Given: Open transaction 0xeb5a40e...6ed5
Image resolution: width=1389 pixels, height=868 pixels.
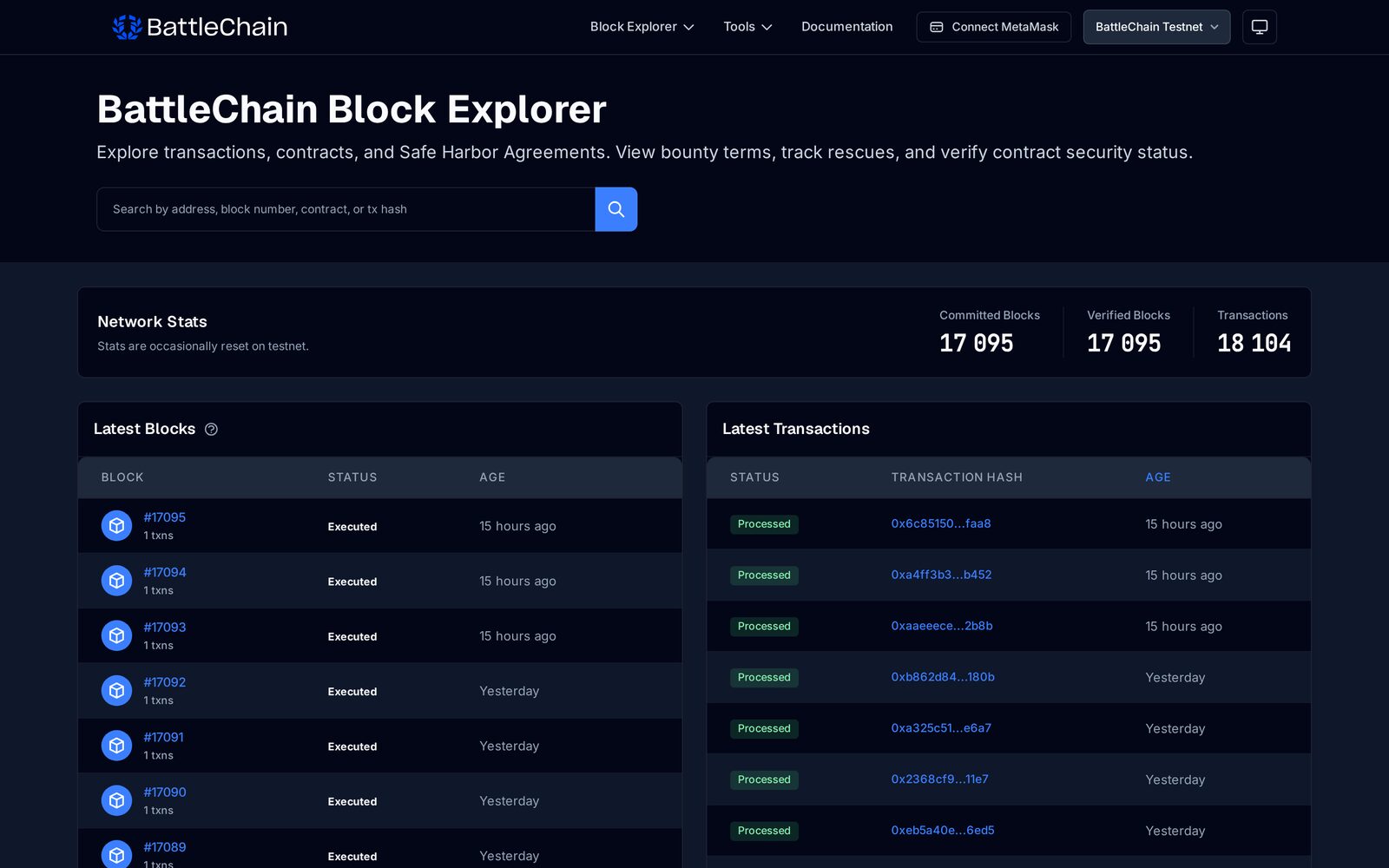Looking at the screenshot, I should (943, 831).
